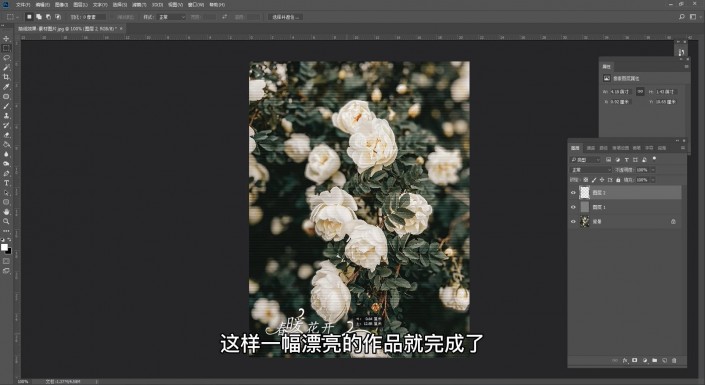Click Add to Selection mode icon
This screenshot has height=385, width=705.
tap(39, 17)
